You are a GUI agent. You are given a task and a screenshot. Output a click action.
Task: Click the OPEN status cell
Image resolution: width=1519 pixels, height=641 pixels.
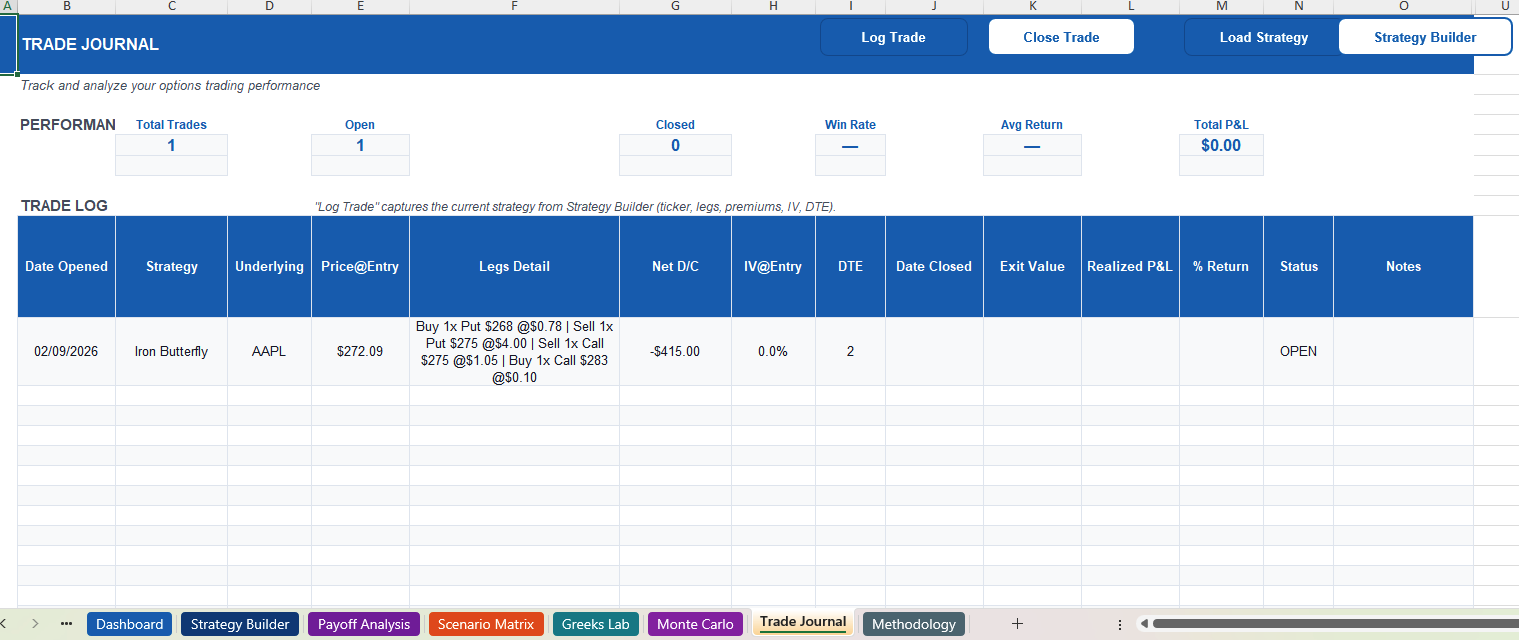point(1298,351)
